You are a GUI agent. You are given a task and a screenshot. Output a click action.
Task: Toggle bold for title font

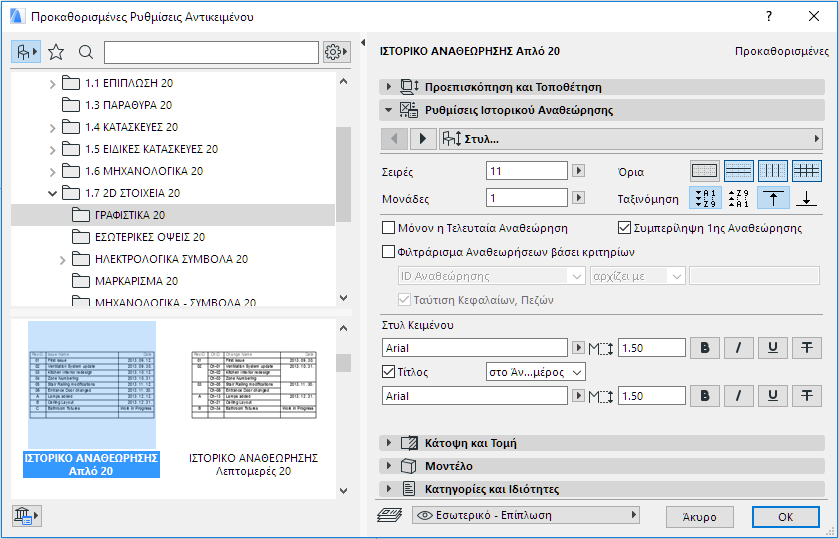705,396
